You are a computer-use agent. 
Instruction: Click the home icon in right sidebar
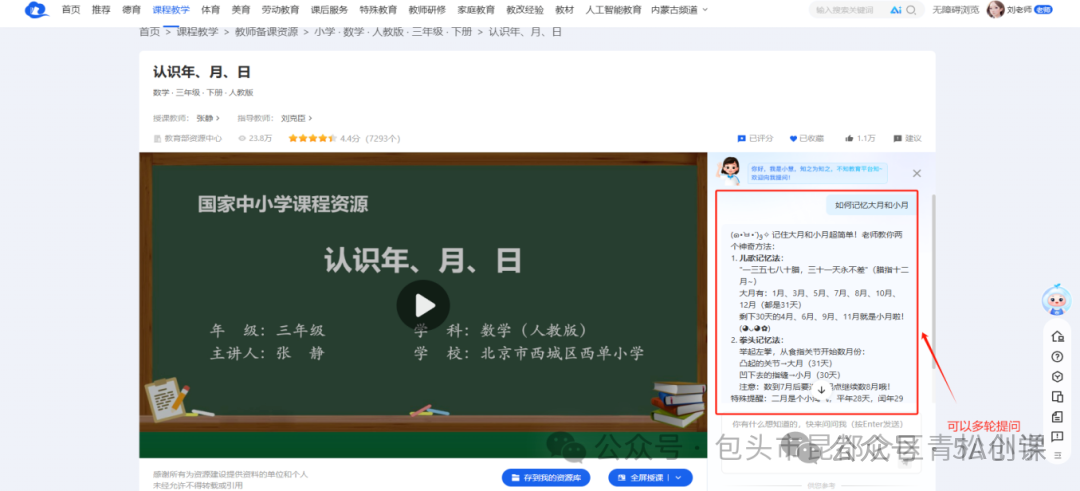[1057, 336]
